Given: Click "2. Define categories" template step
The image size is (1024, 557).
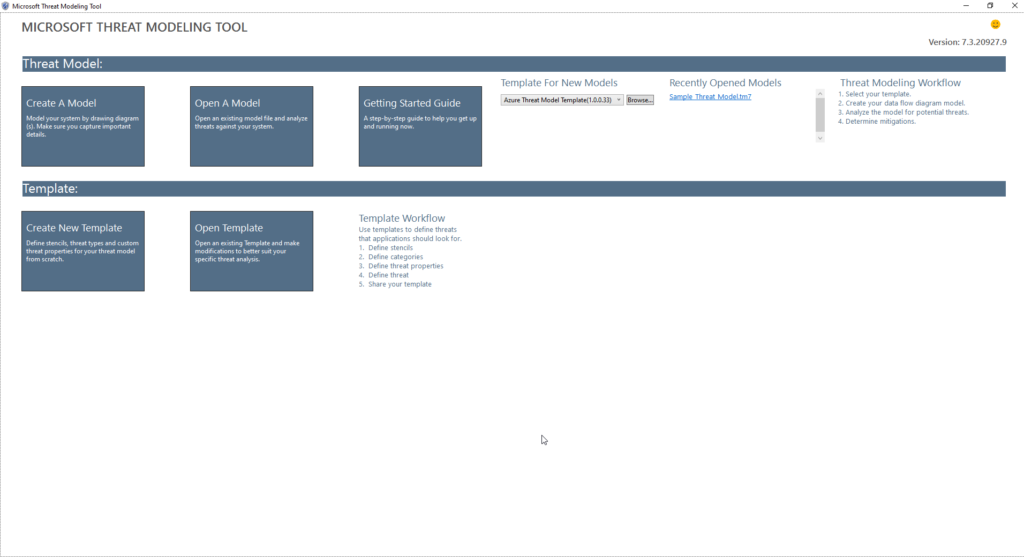Looking at the screenshot, I should (x=391, y=257).
